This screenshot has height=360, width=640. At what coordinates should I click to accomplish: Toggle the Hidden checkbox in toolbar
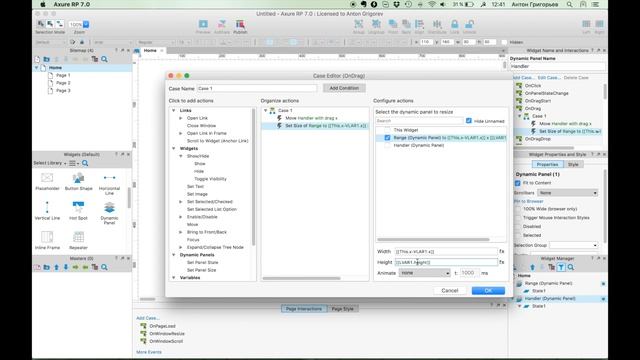point(504,42)
